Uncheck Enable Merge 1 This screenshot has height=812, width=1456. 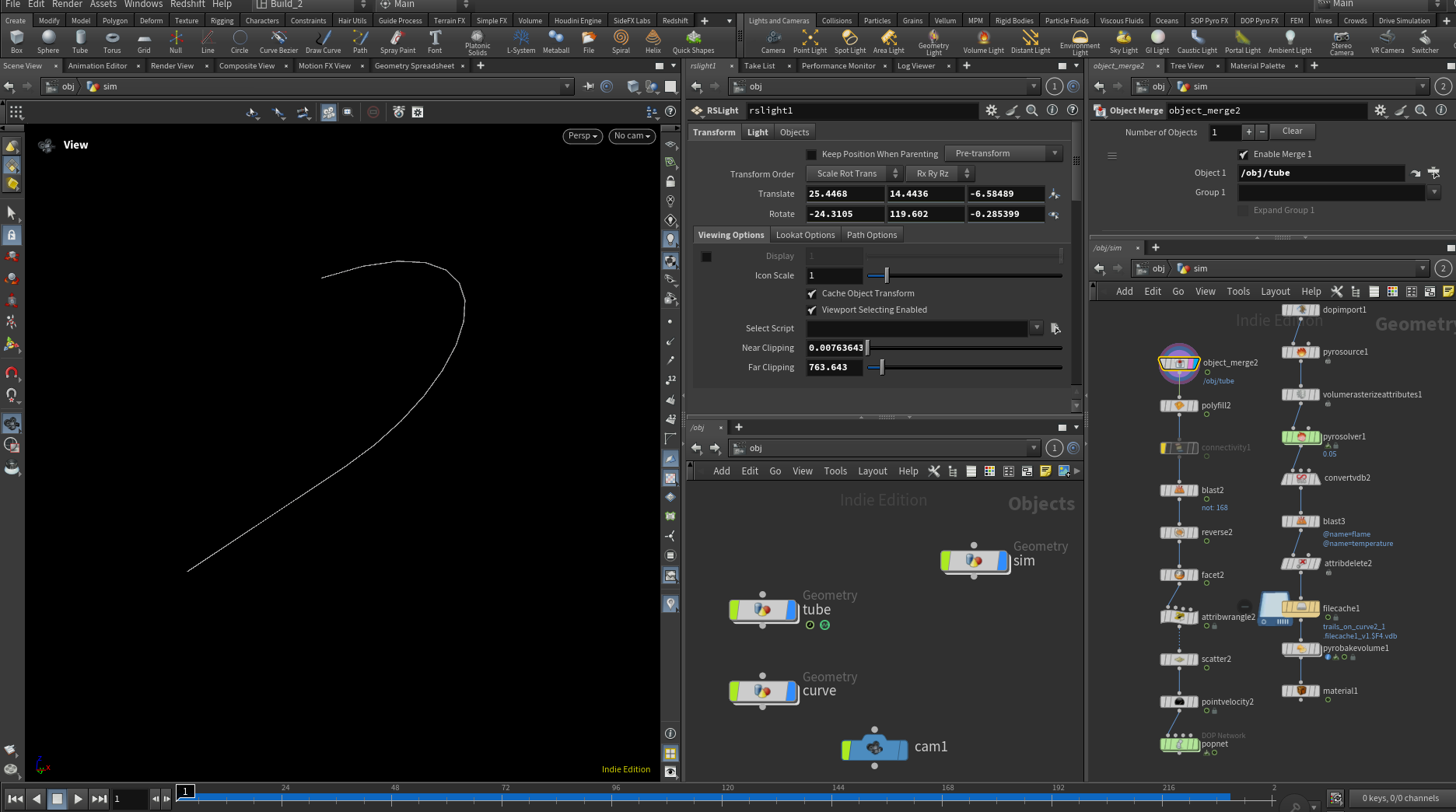(x=1243, y=154)
